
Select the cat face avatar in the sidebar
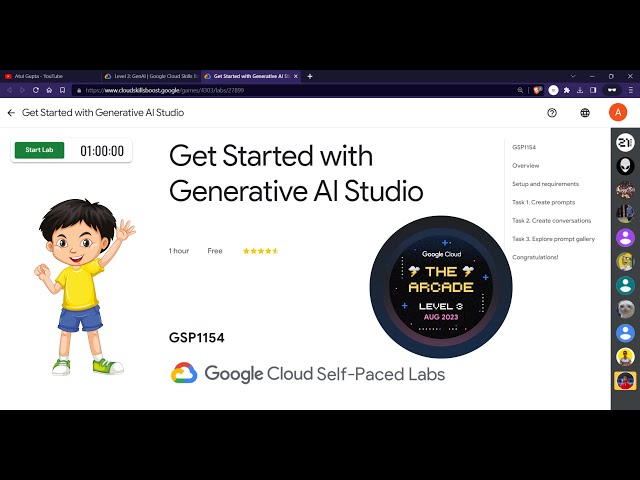tap(625, 310)
